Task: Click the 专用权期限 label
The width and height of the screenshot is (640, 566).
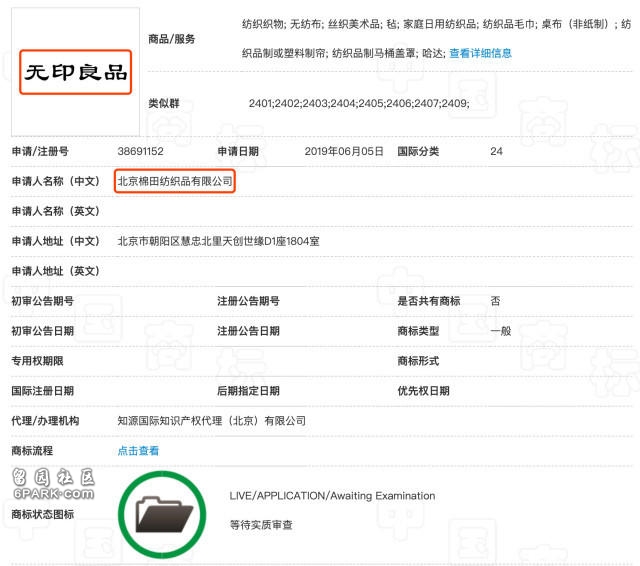Action: [38, 361]
